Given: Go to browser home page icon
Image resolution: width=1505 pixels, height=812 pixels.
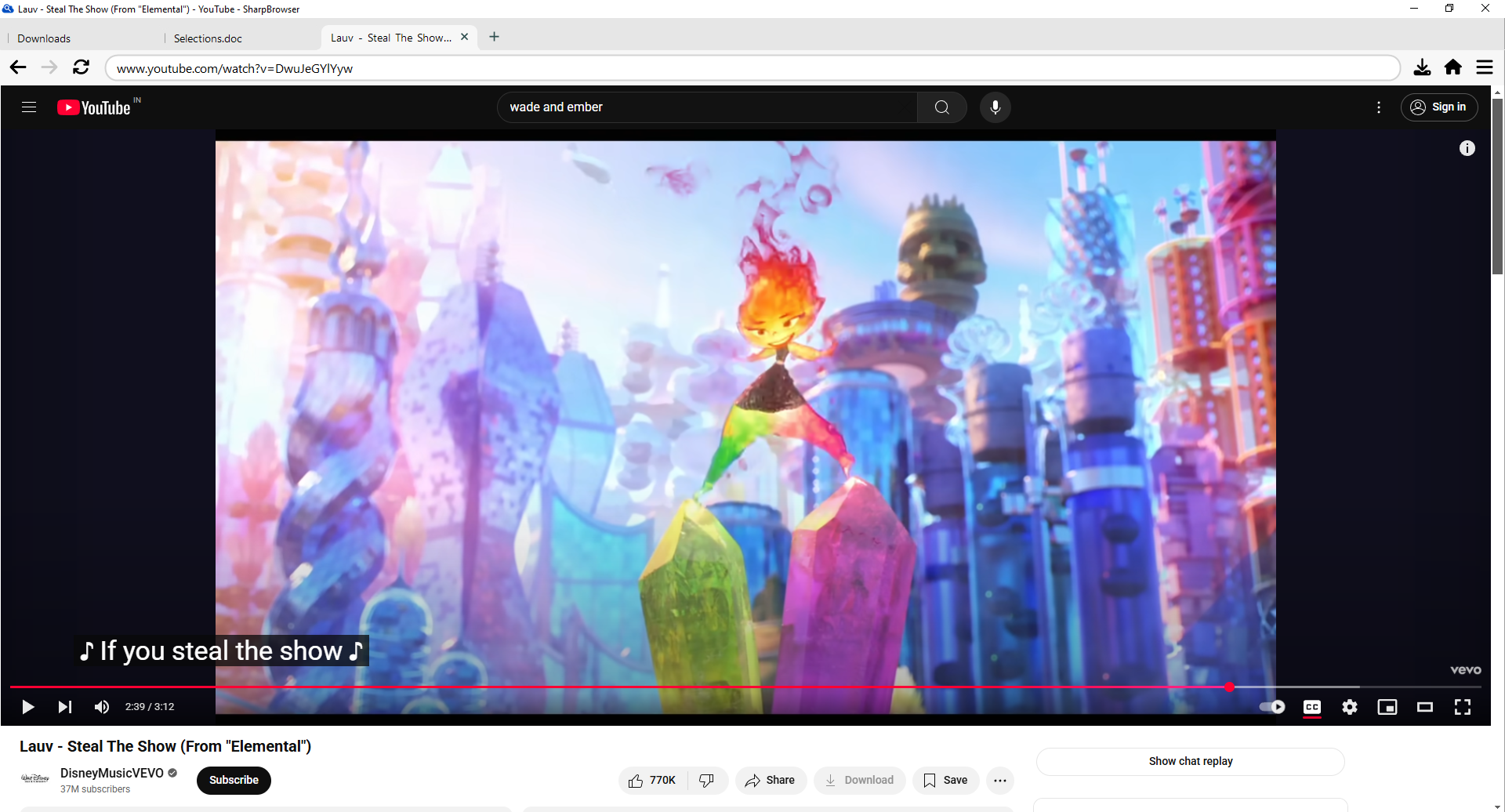Looking at the screenshot, I should pyautogui.click(x=1453, y=67).
